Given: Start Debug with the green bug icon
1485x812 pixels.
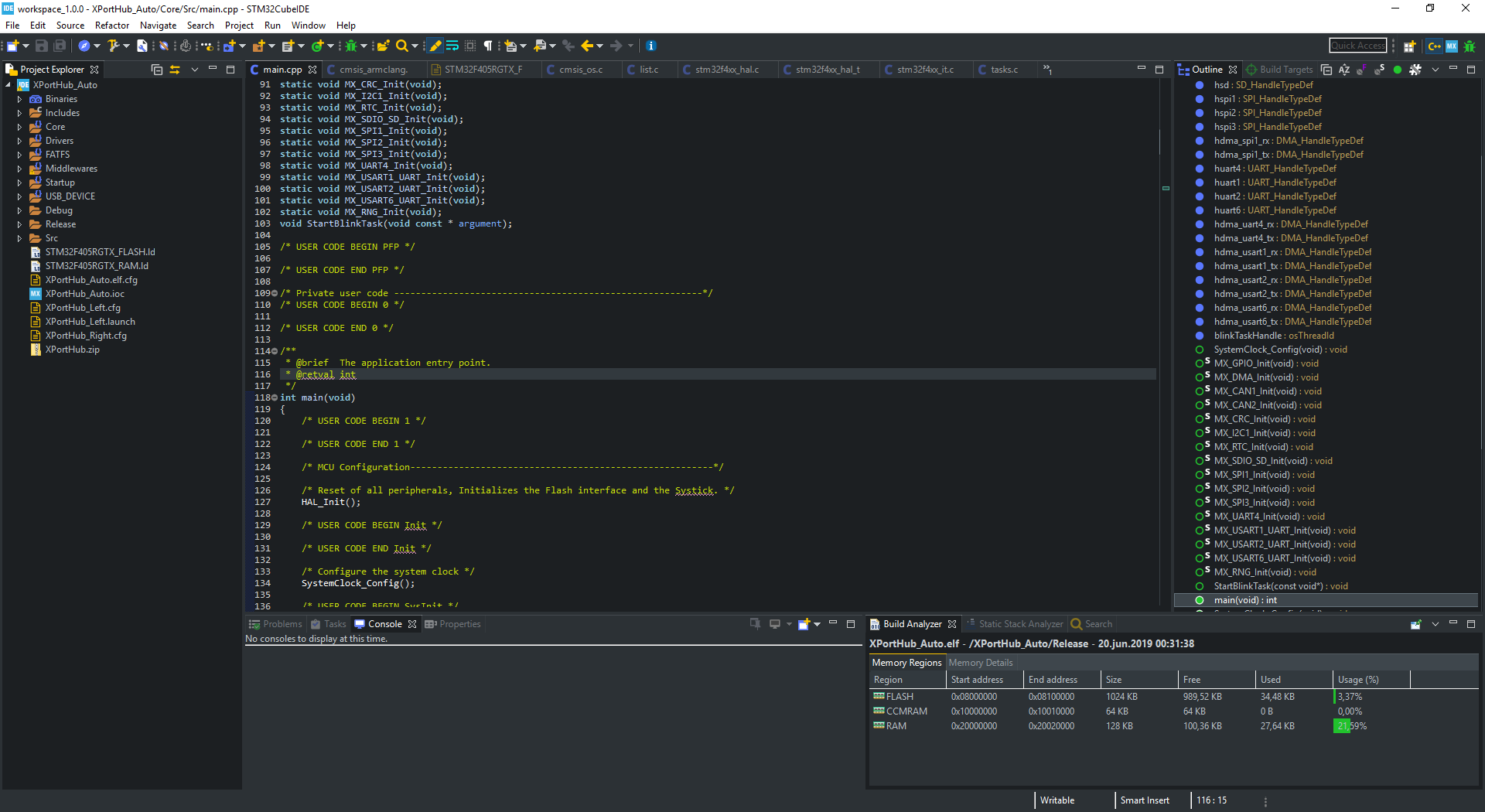Looking at the screenshot, I should click(x=351, y=46).
